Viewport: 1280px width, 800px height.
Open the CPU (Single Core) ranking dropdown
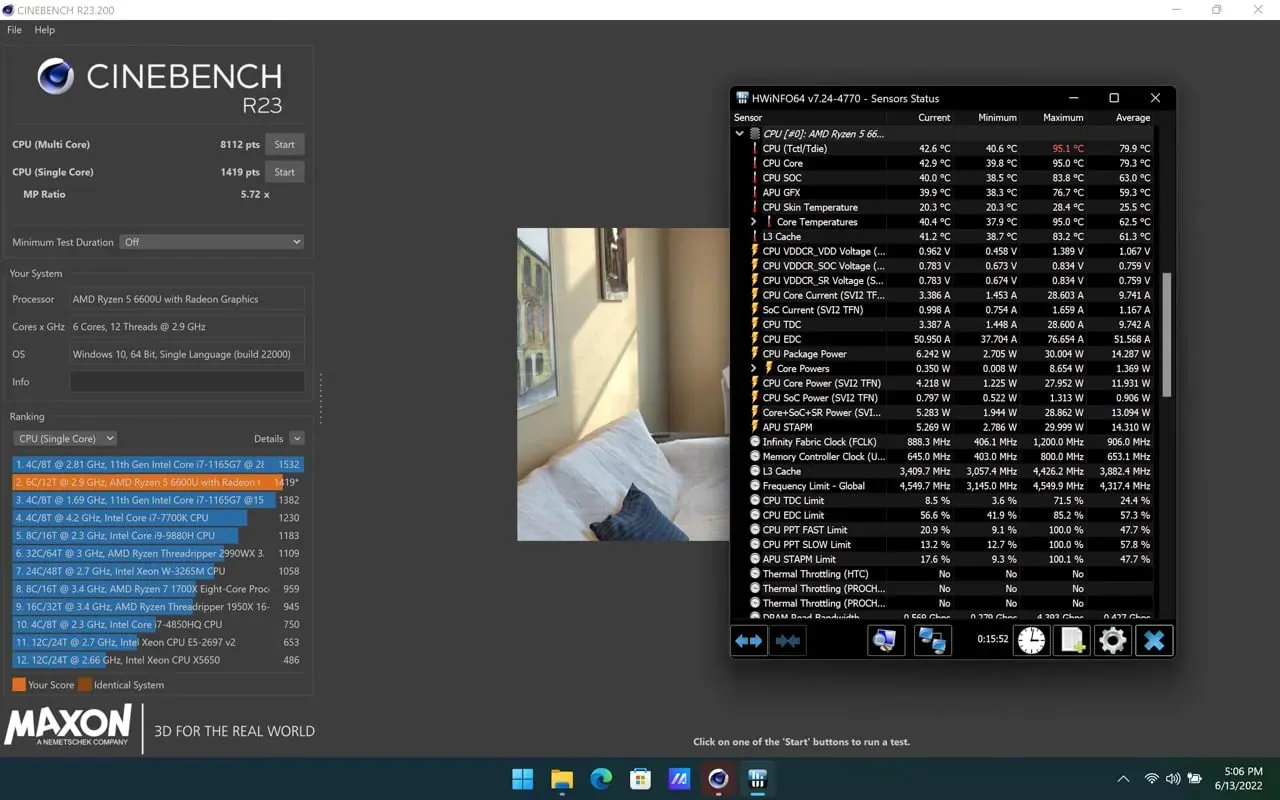coord(65,438)
